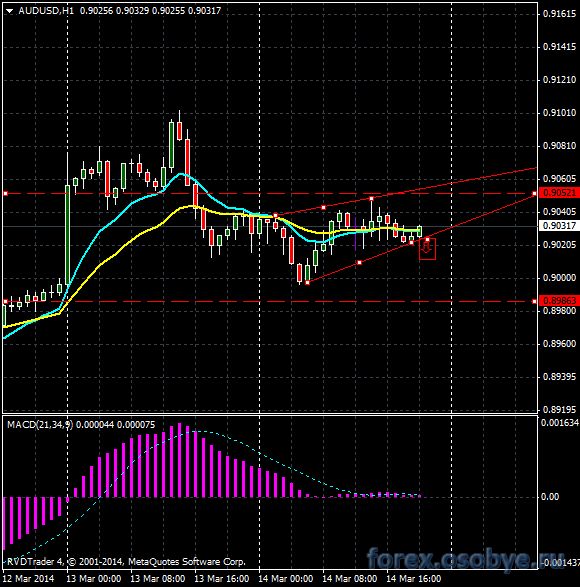Click the red down-arrow sell marker icon
Viewport: 580px width, 587px height.
click(x=426, y=247)
